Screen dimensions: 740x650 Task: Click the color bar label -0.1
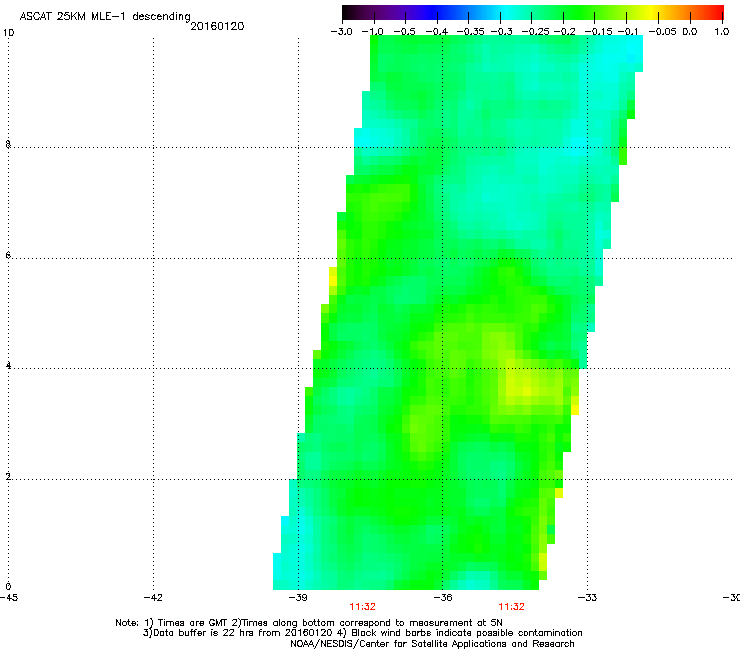click(x=628, y=32)
